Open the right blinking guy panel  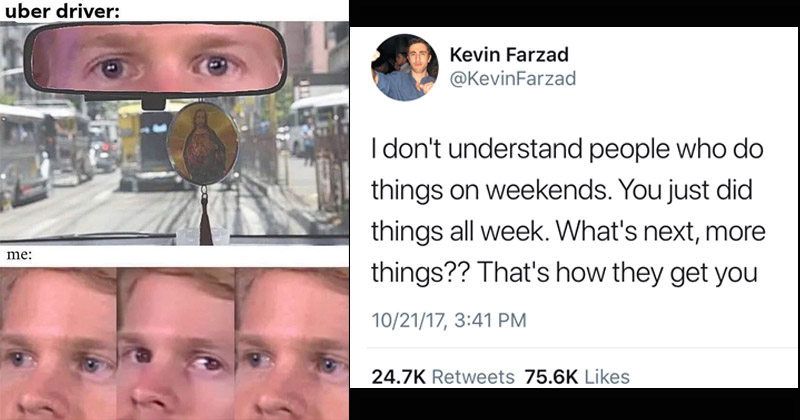tap(292, 343)
